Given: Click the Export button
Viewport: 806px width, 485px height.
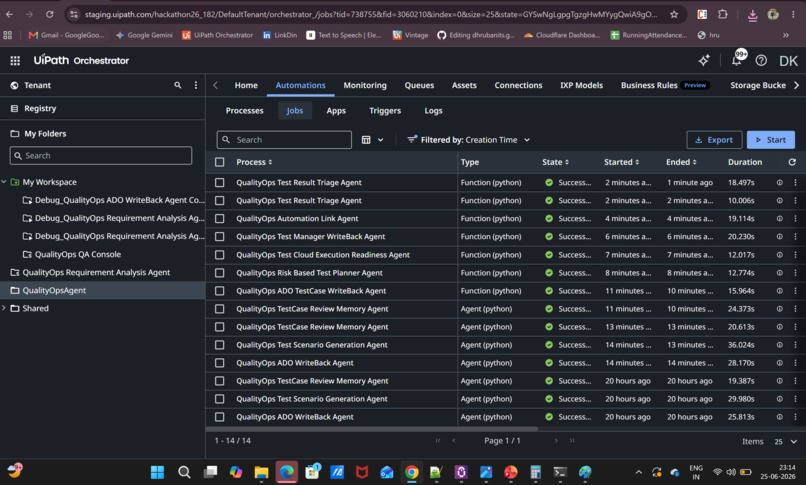Looking at the screenshot, I should coord(714,140).
